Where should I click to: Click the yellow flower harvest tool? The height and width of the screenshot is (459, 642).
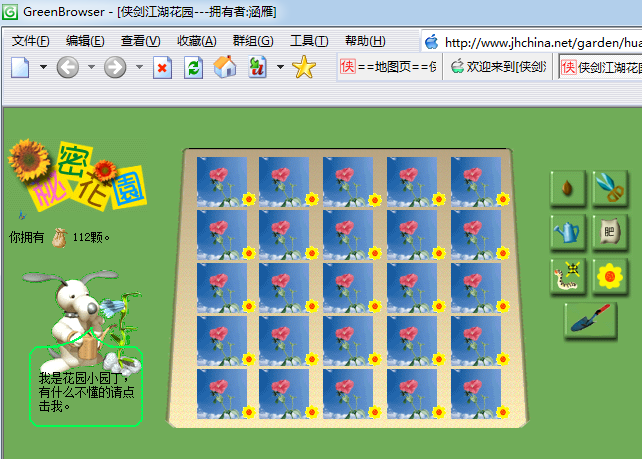click(610, 276)
